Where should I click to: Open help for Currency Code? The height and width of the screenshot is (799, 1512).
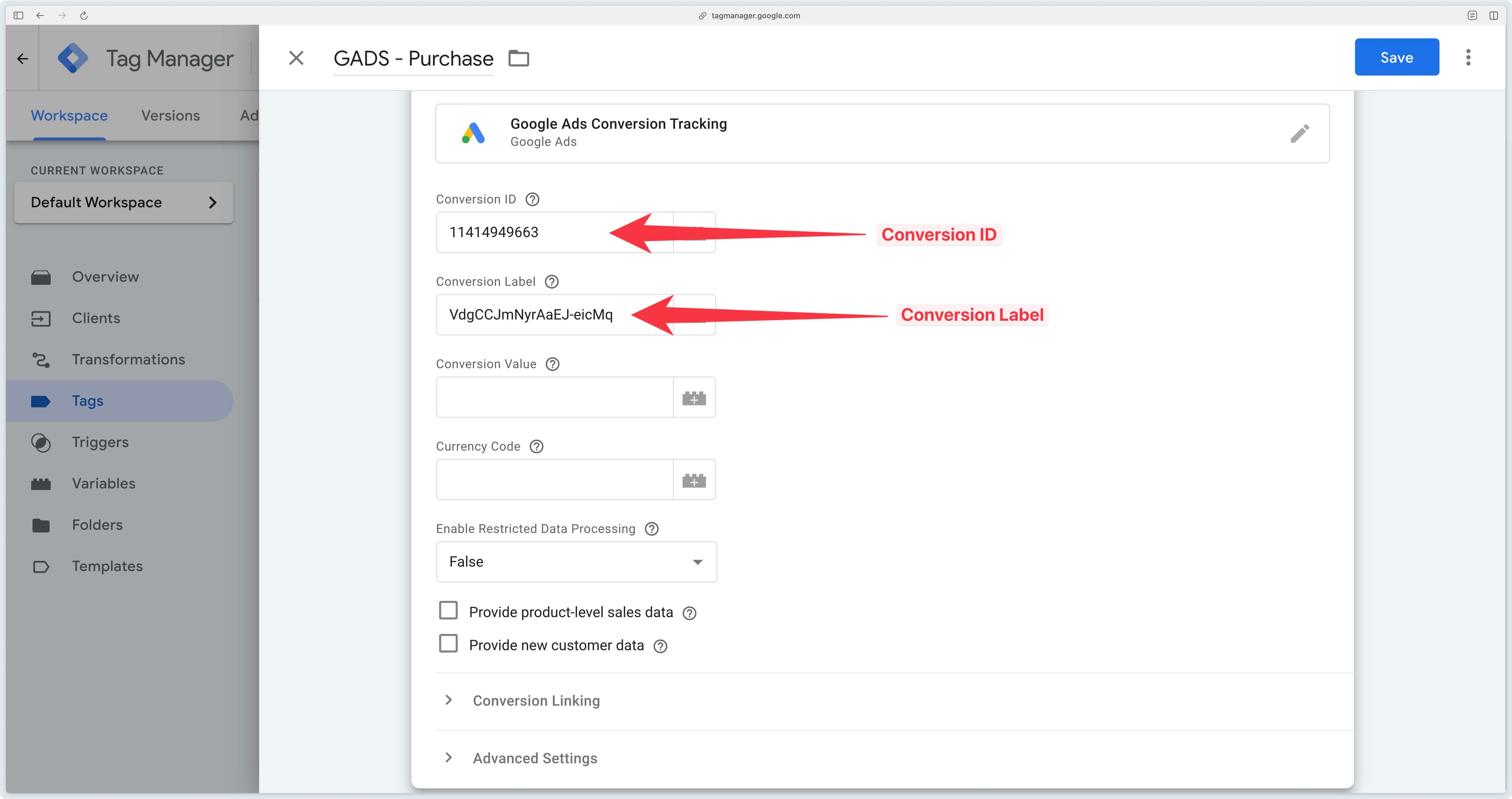[x=536, y=446]
